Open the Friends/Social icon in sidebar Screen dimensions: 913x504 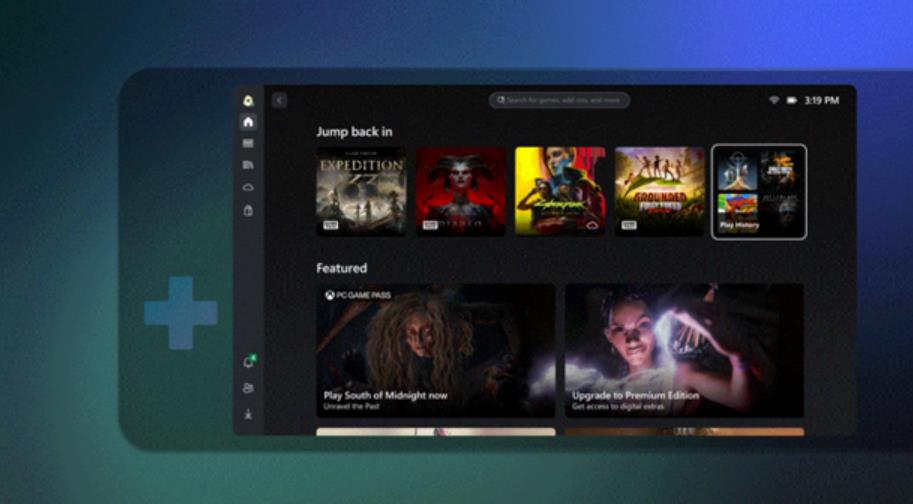pos(248,388)
